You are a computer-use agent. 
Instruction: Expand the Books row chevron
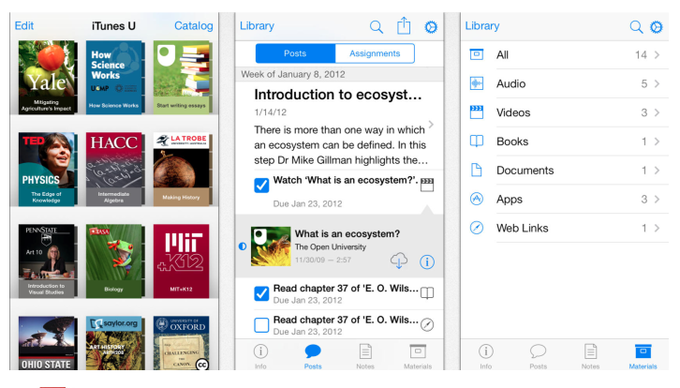pyautogui.click(x=657, y=141)
